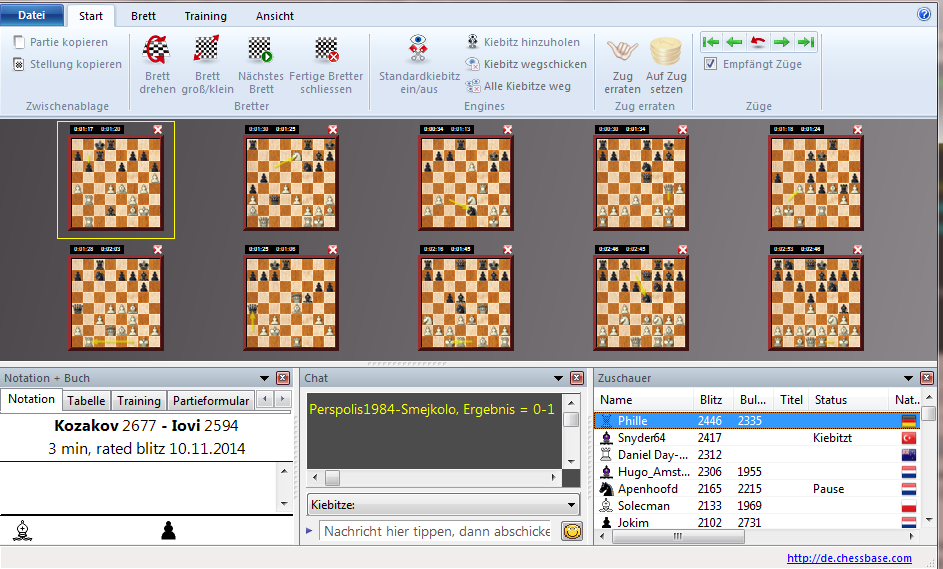This screenshot has height=569, width=943.
Task: Click Alle Kiebitze weg
Action: click(x=518, y=86)
